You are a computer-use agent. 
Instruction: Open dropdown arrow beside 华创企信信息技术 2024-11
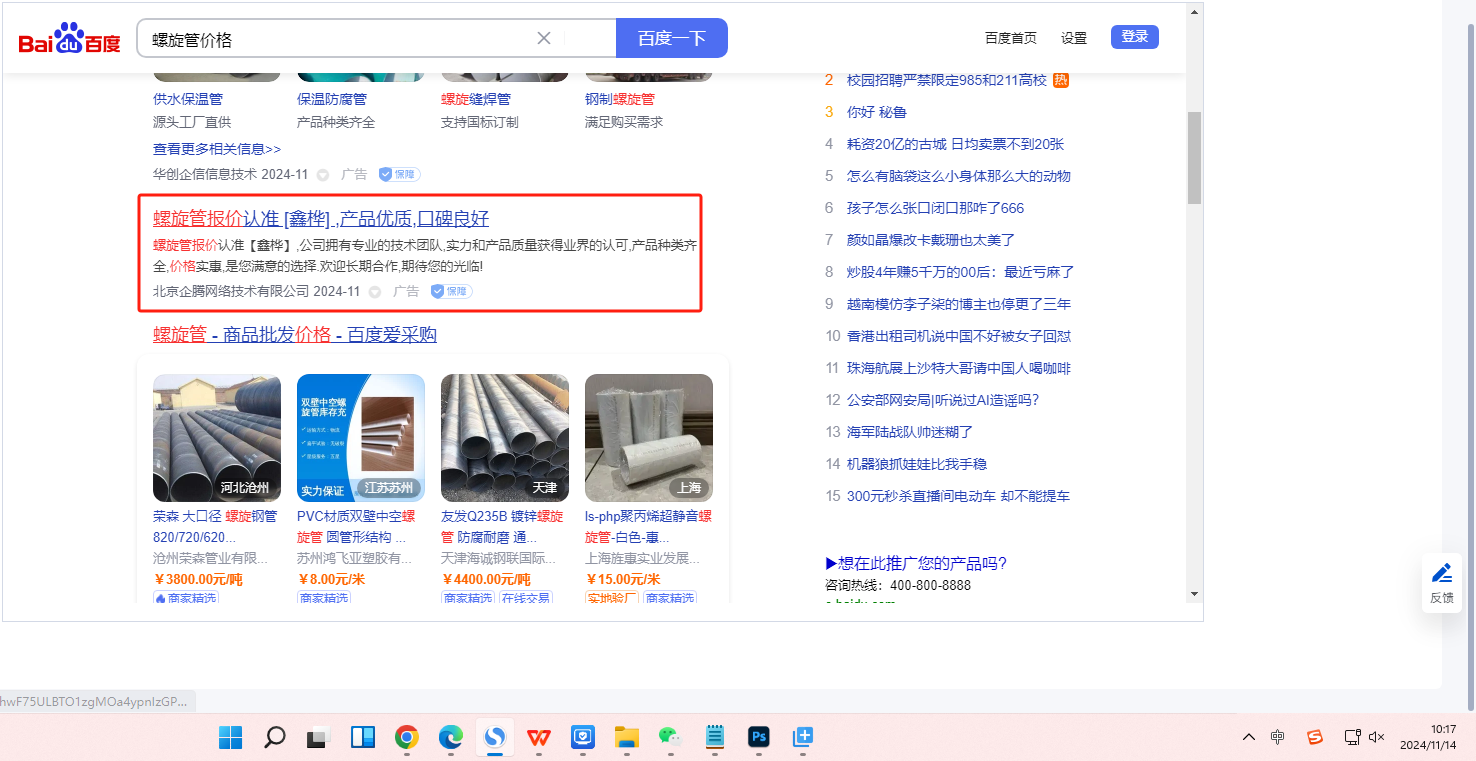click(323, 174)
